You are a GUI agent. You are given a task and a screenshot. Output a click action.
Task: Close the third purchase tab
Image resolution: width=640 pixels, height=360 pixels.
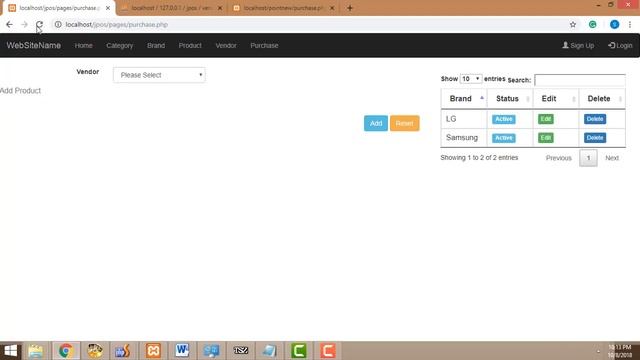point(332,8)
